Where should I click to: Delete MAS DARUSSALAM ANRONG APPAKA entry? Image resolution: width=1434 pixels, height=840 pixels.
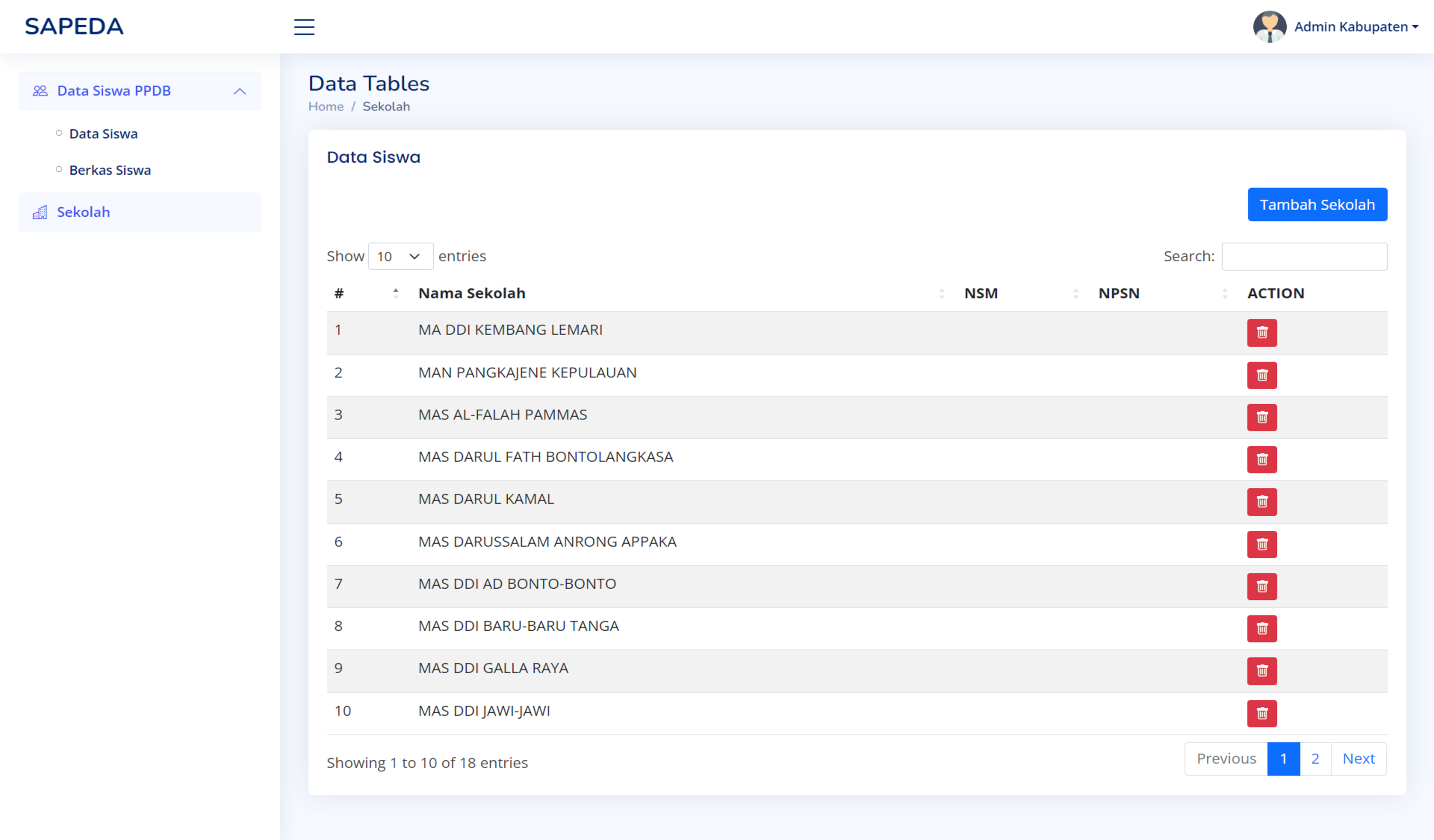point(1261,544)
